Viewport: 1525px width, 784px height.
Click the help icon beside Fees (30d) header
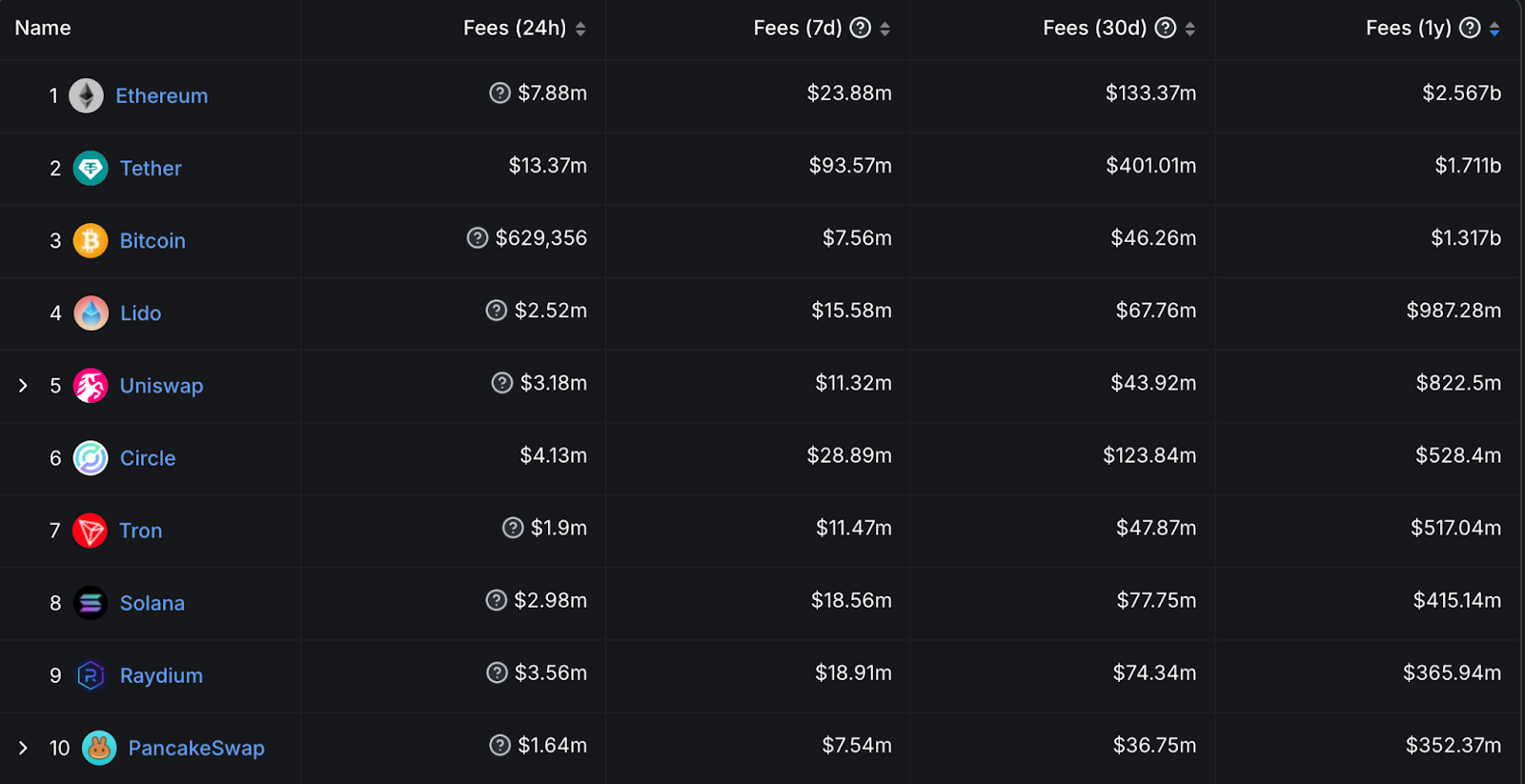(x=1165, y=28)
